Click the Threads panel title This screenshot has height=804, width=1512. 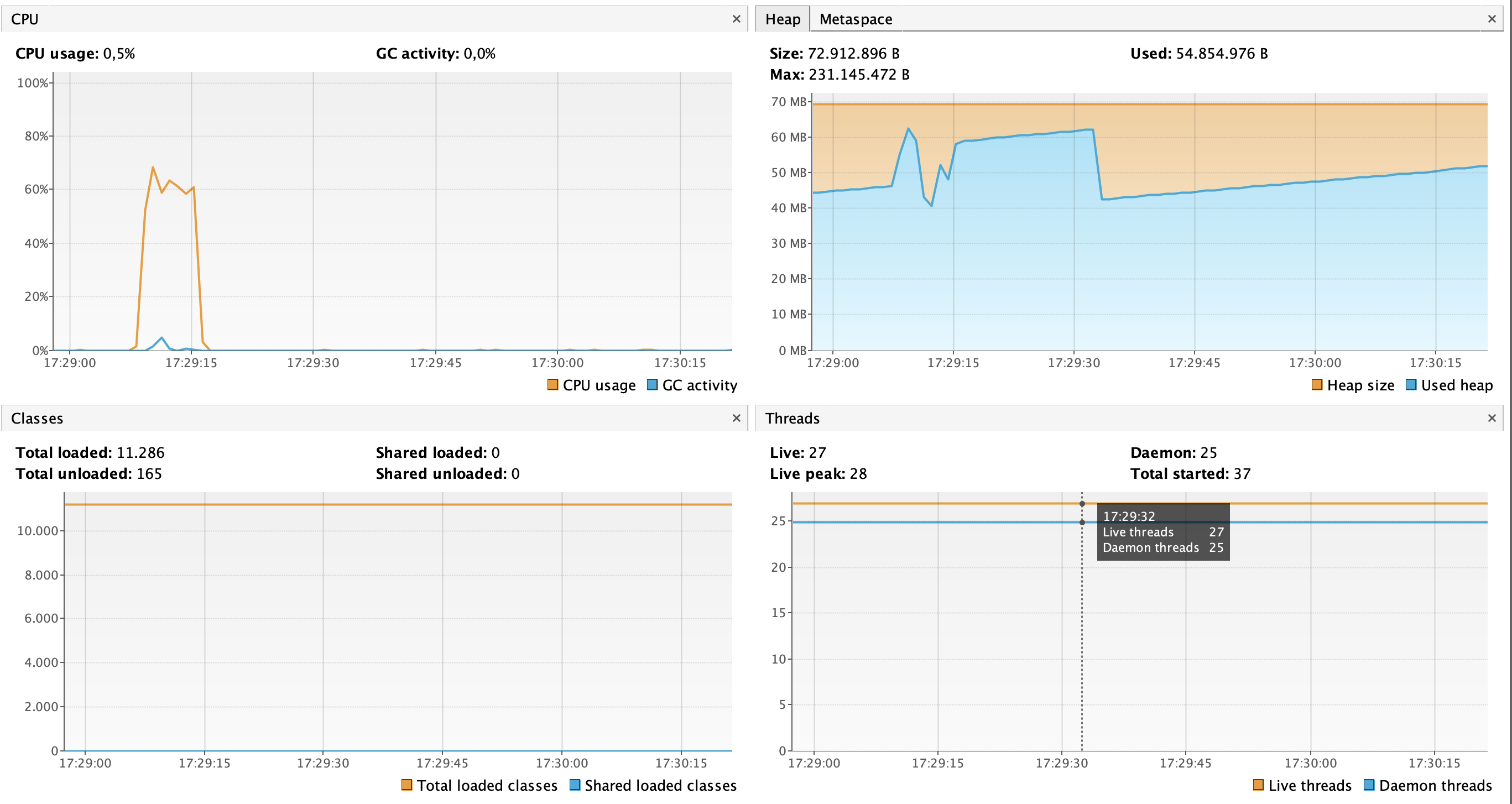793,419
